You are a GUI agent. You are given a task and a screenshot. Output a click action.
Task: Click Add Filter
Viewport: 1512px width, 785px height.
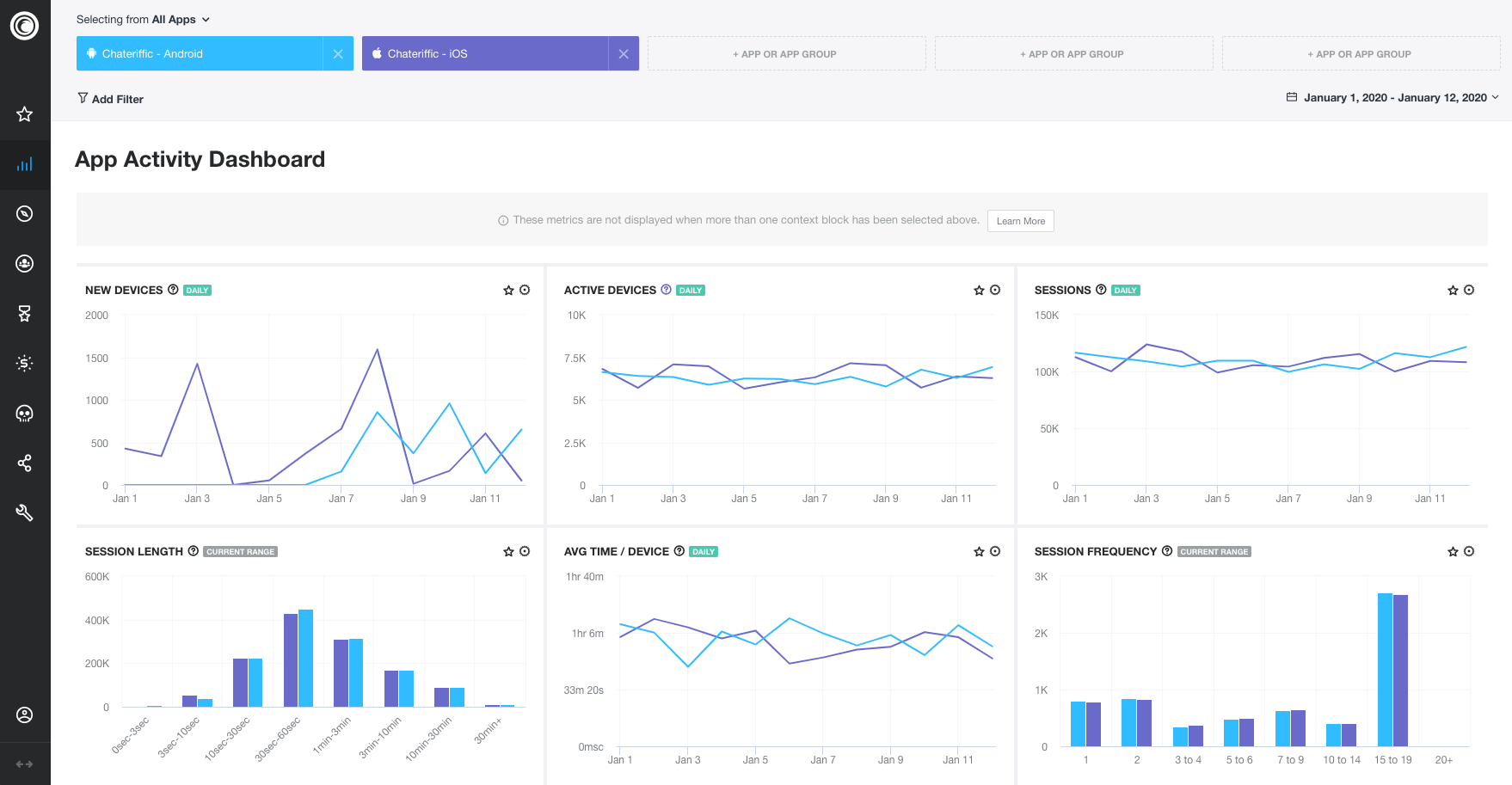click(x=110, y=99)
